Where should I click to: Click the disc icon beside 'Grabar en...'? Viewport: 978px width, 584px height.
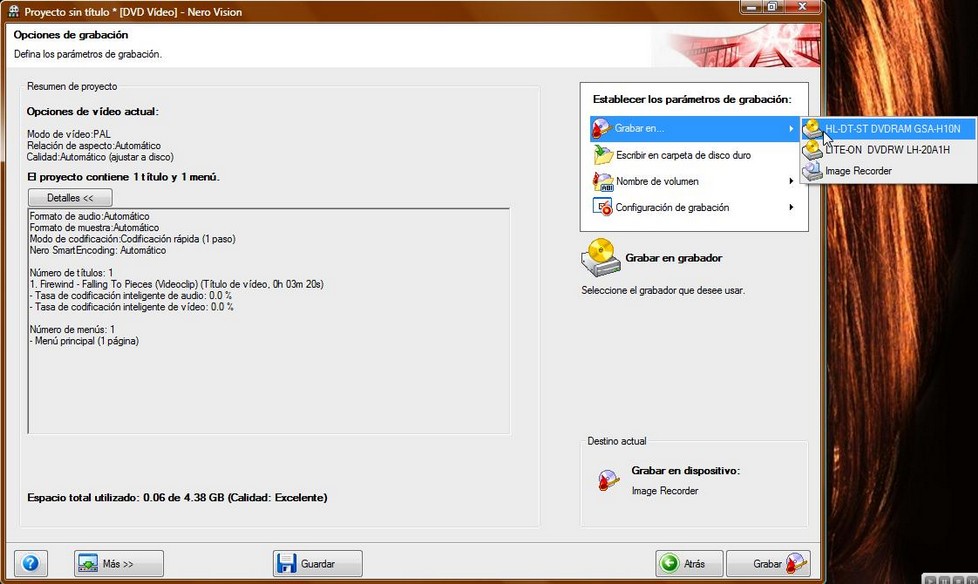(x=601, y=129)
